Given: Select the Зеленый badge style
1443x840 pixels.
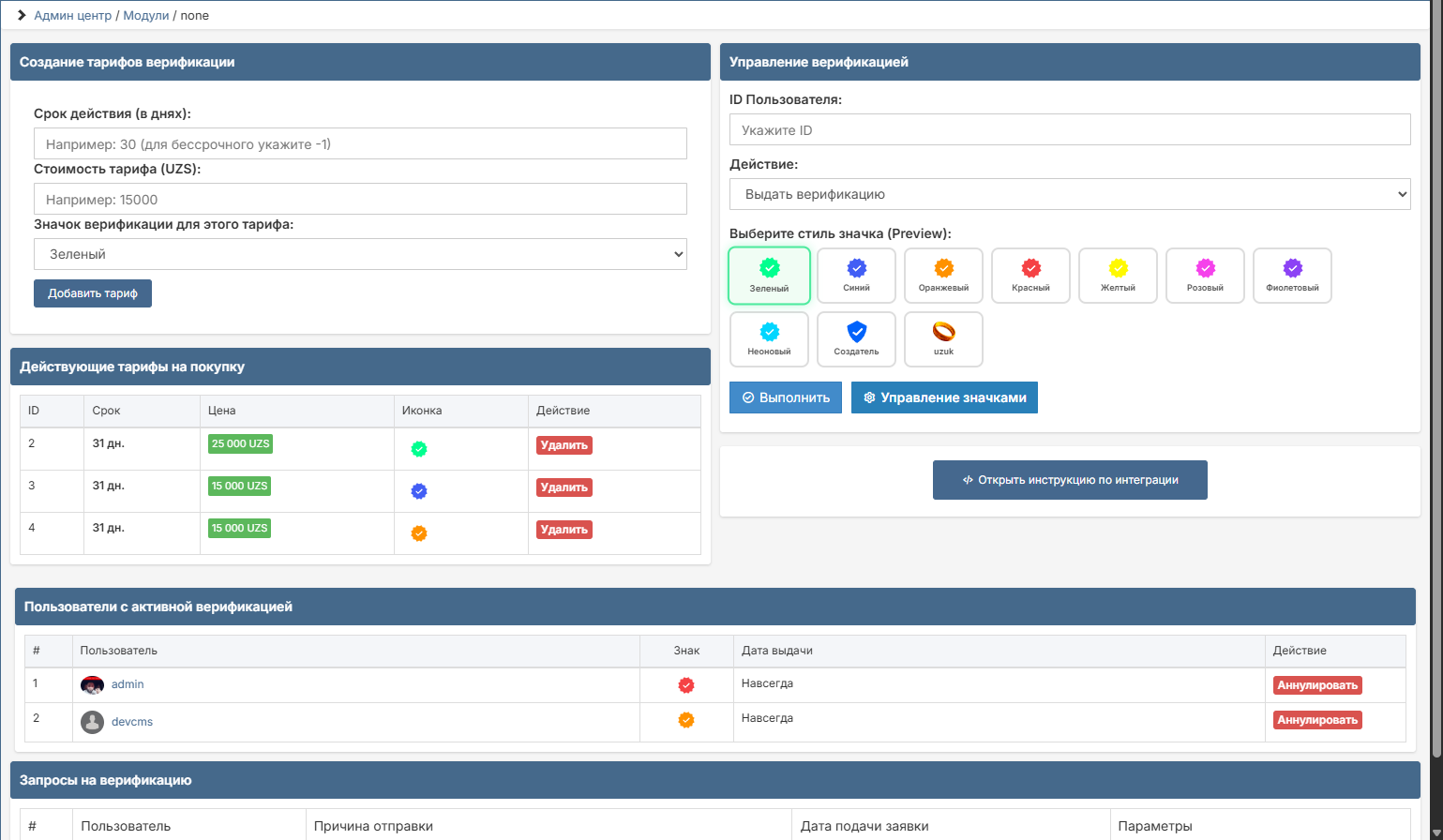Looking at the screenshot, I should tap(769, 276).
